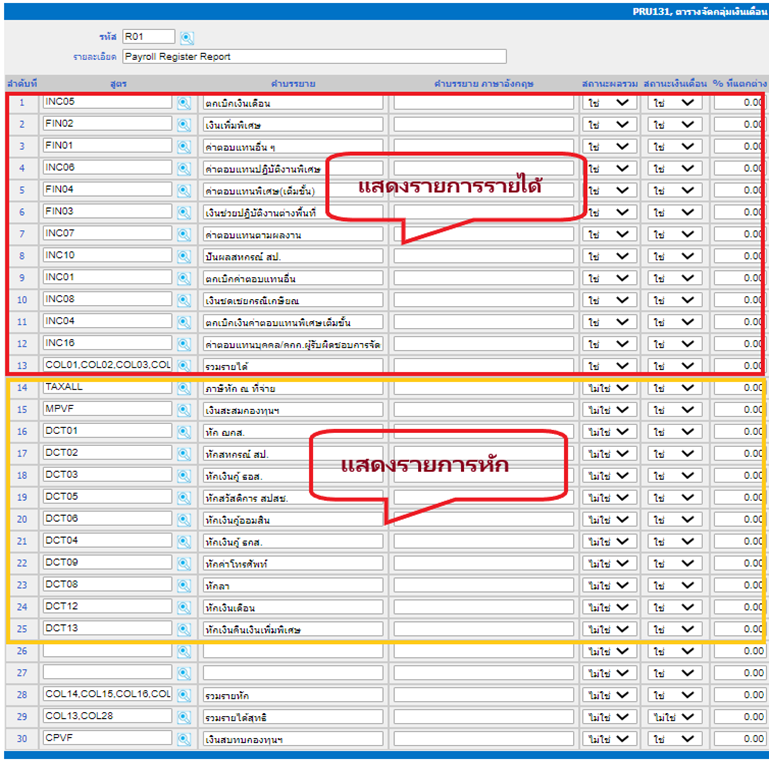Click the lookup icon next to DCT09
The image size is (769, 761).
click(184, 563)
